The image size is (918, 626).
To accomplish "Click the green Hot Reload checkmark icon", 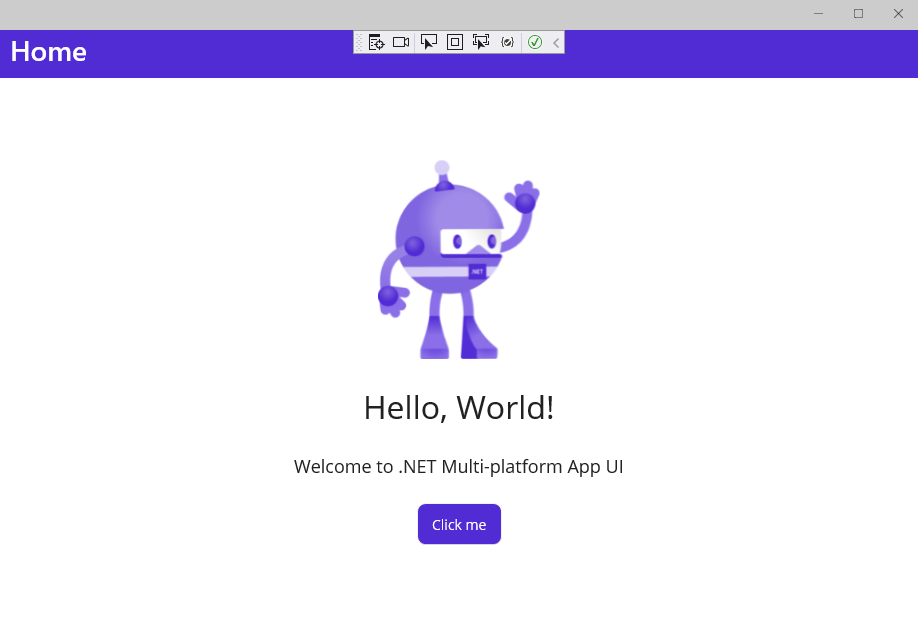I will click(535, 42).
